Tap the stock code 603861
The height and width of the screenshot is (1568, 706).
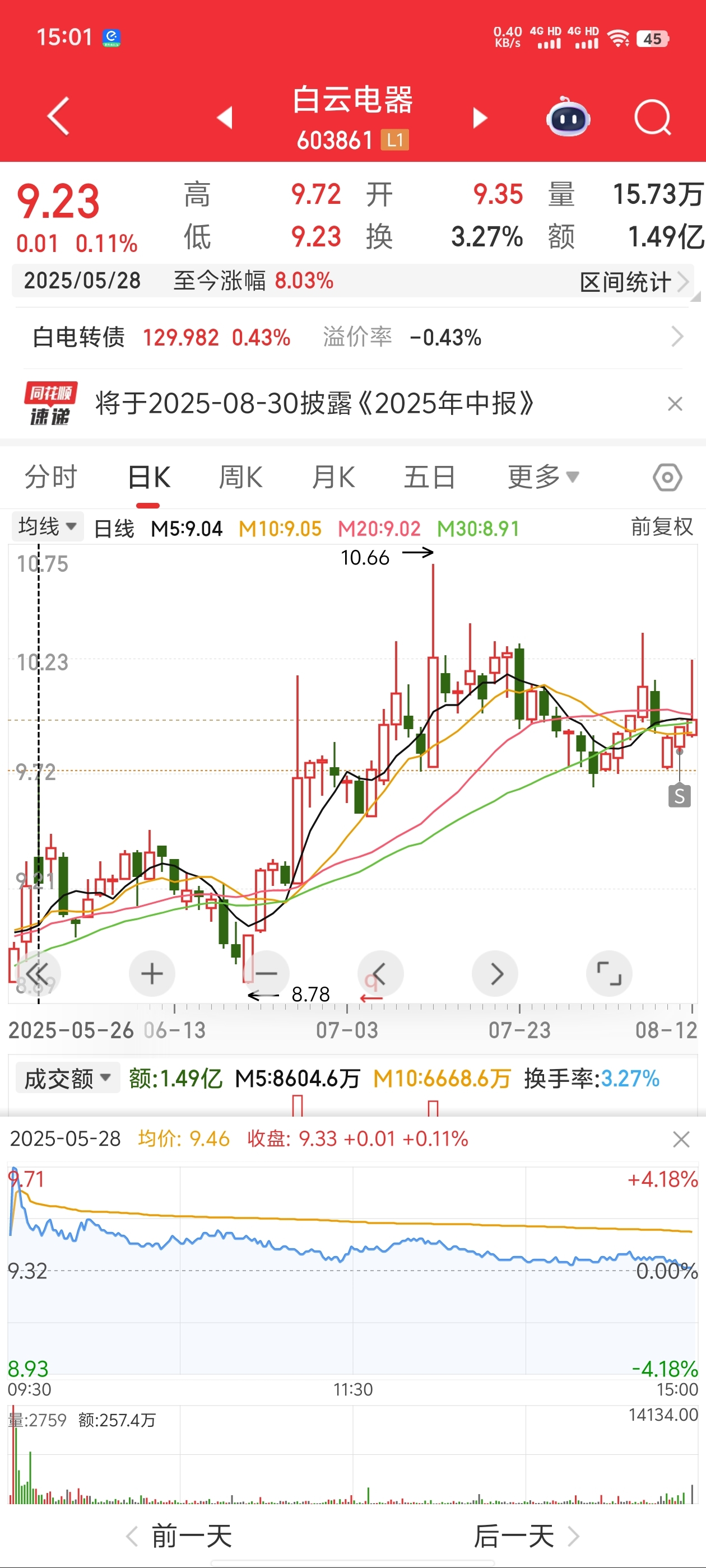[335, 141]
